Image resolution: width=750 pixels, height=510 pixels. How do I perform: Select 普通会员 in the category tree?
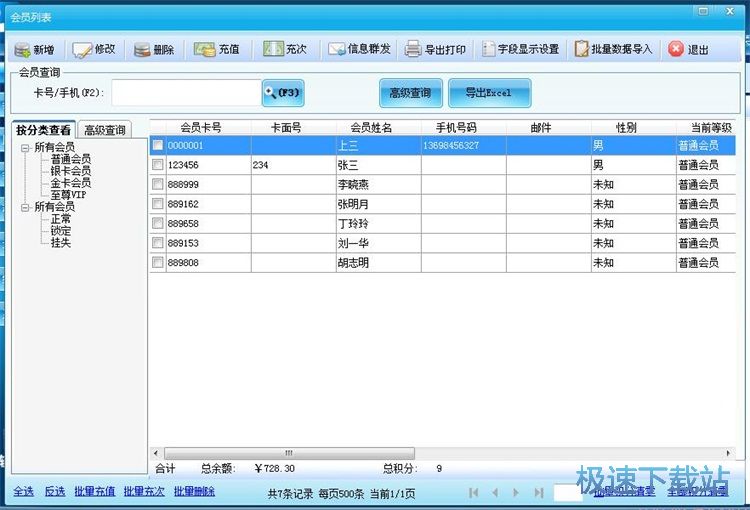[x=71, y=159]
